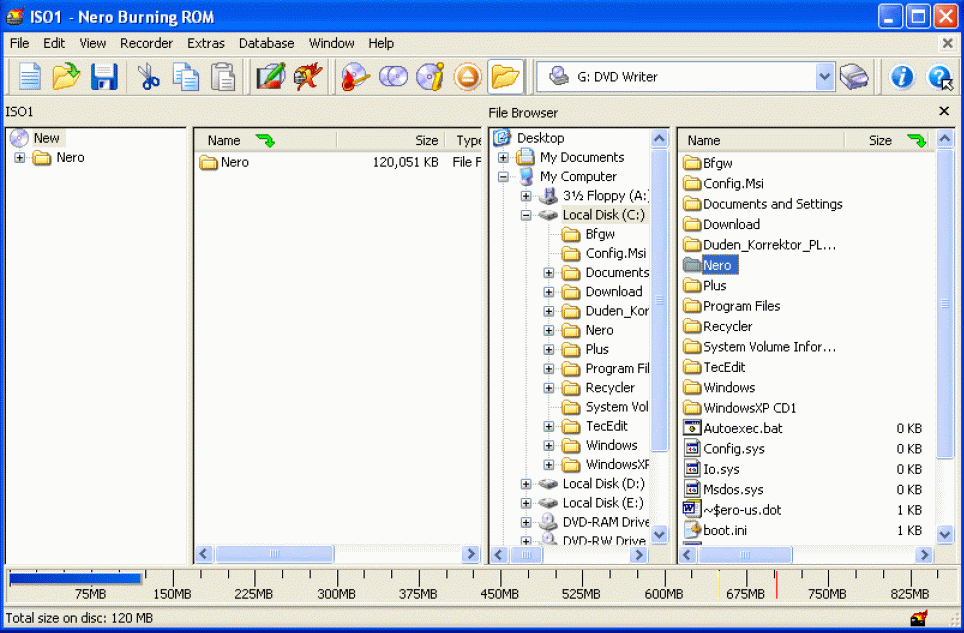Sort by the Size column header

pyautogui.click(x=879, y=140)
